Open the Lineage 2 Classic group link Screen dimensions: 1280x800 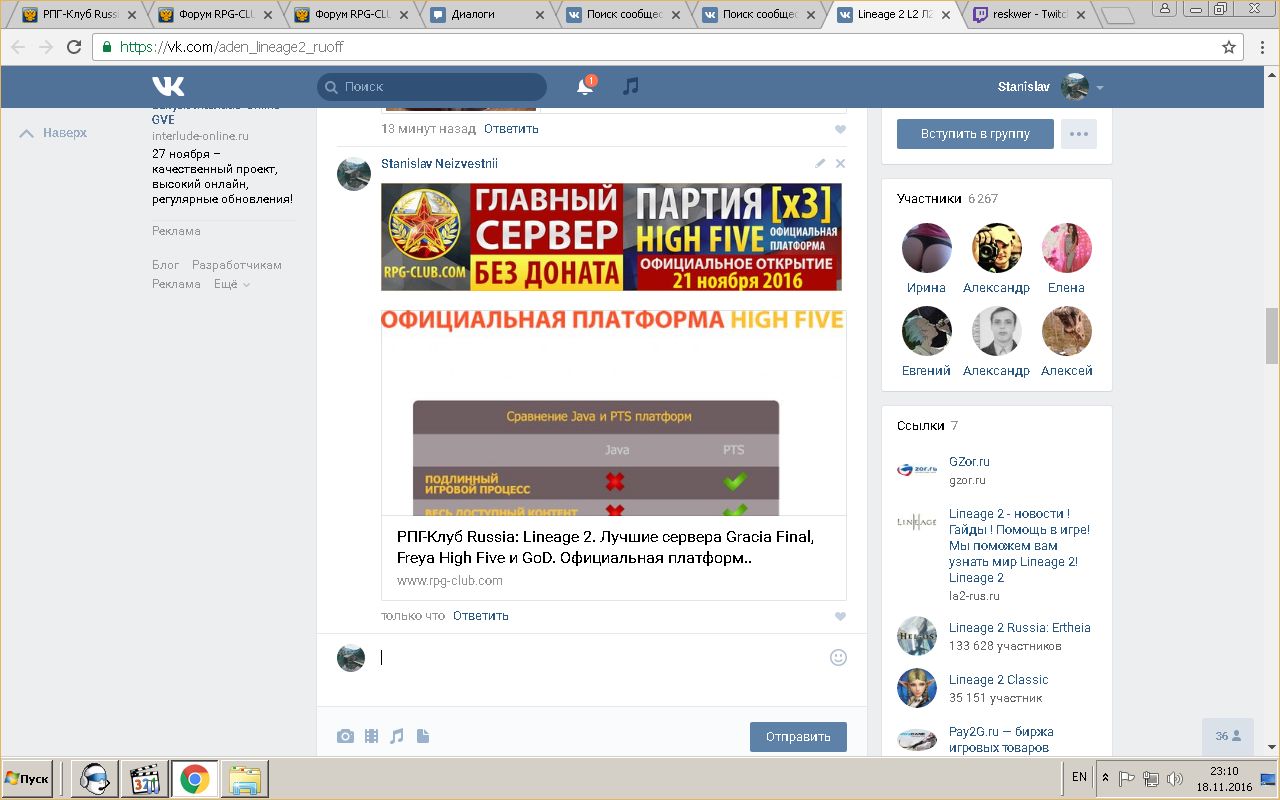click(999, 680)
